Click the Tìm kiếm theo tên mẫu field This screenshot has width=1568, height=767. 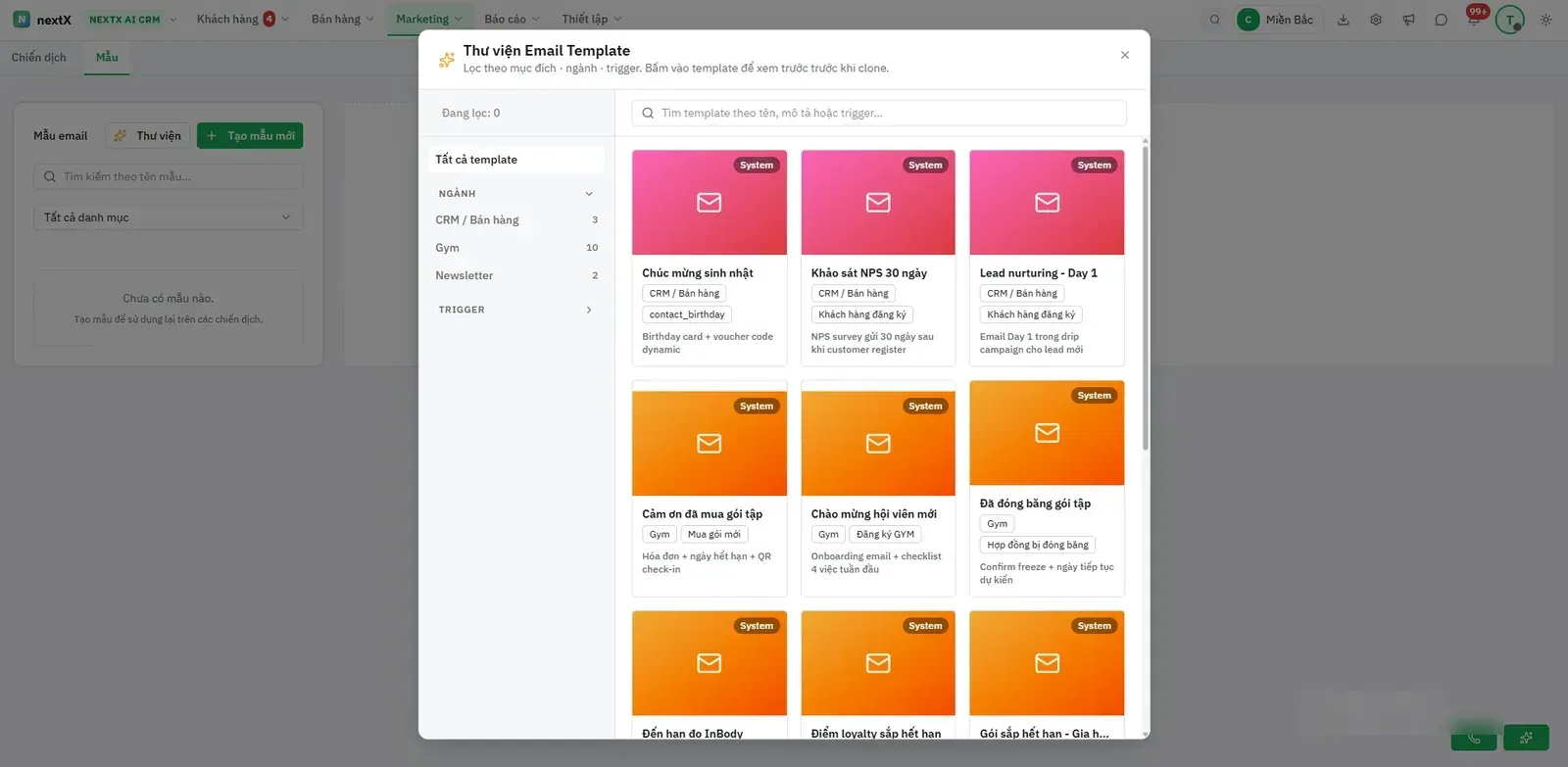[x=168, y=177]
